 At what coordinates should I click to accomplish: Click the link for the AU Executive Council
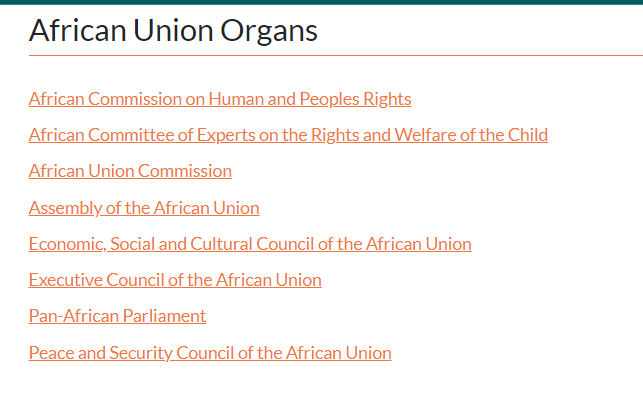click(x=175, y=280)
